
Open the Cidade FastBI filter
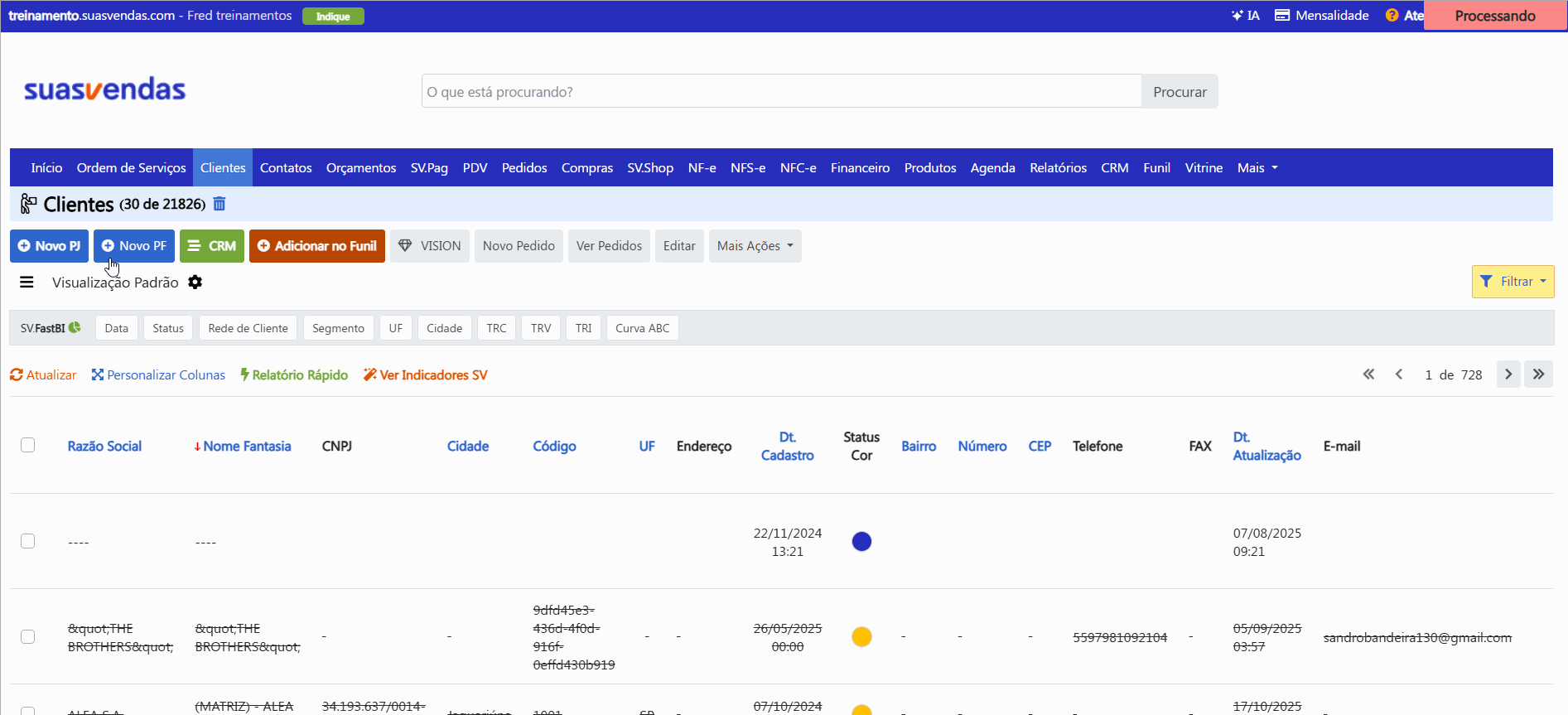[445, 328]
